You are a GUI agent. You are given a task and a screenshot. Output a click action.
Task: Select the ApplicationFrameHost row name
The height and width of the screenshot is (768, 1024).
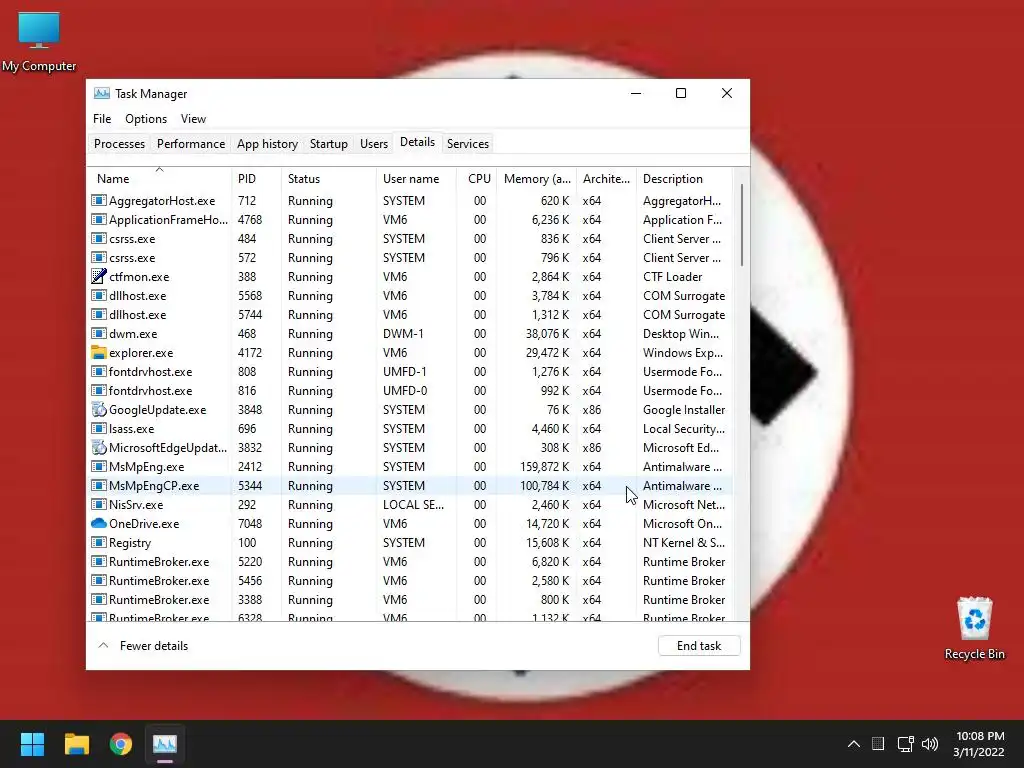168,219
